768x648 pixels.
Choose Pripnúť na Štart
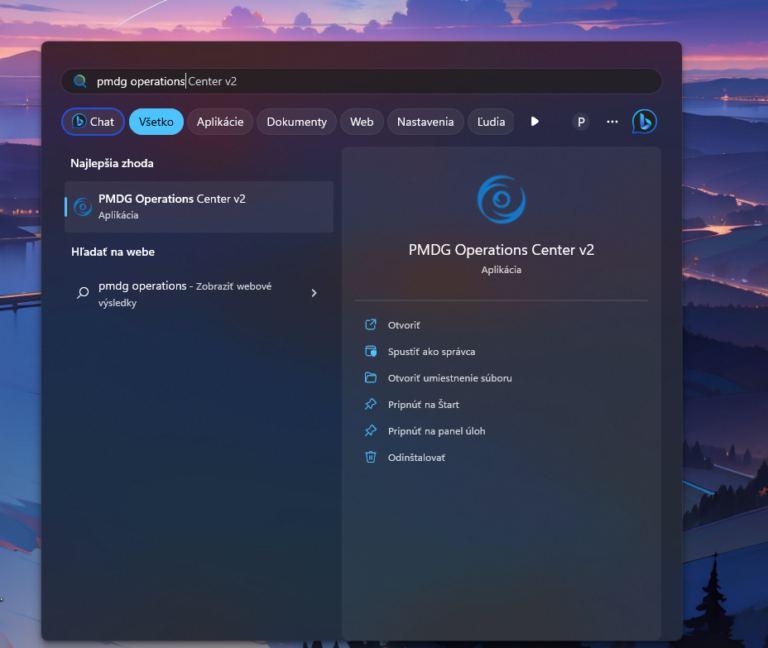pyautogui.click(x=423, y=405)
